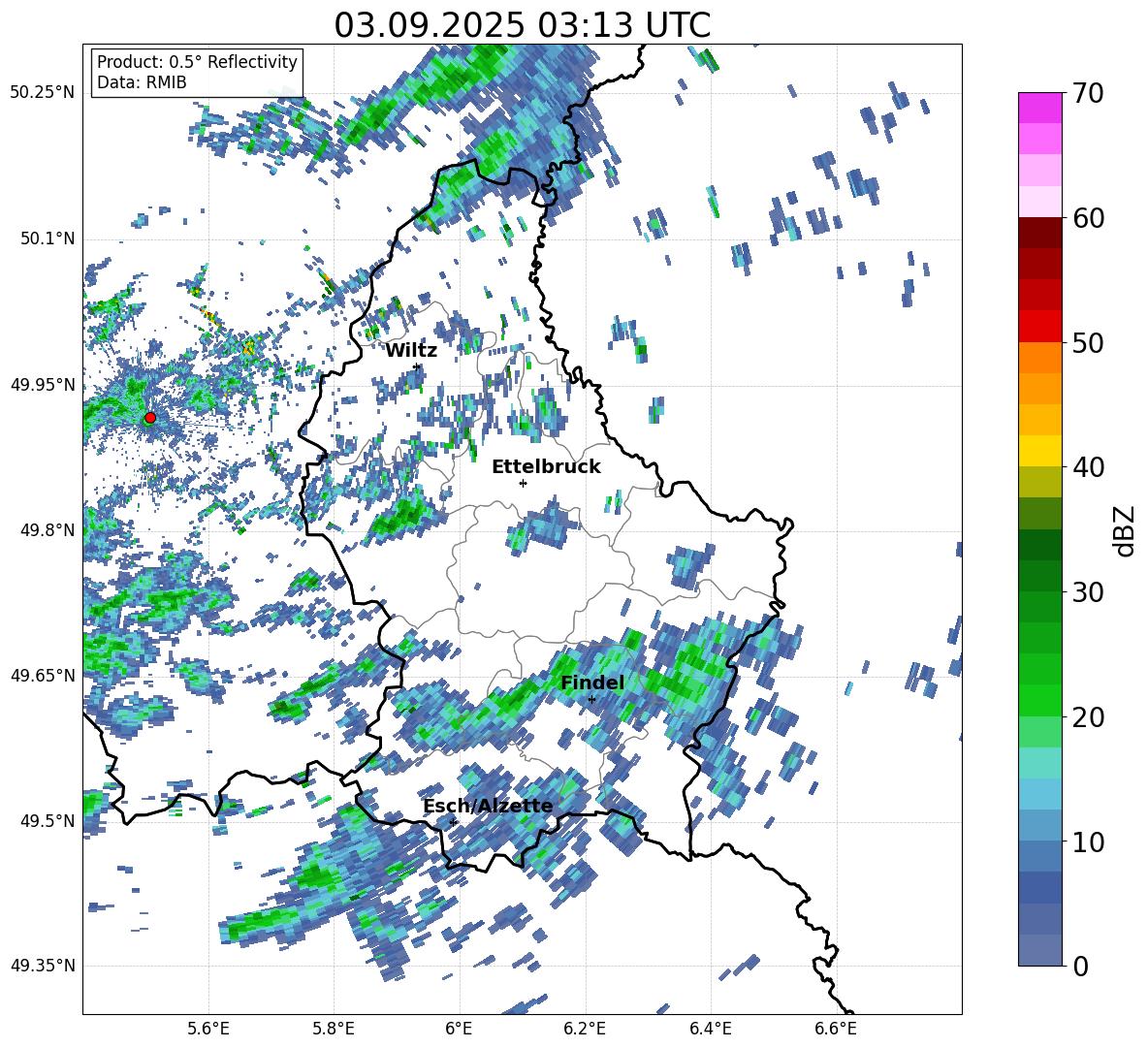Screen dimensions: 1148x1048
Task: Click the 5.8°E longitude label
Action: coord(334,1029)
